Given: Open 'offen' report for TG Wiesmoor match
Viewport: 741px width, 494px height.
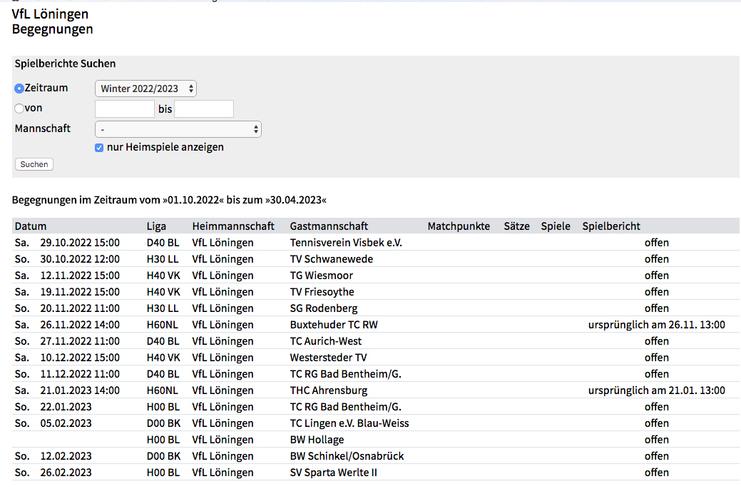Looking at the screenshot, I should 656,276.
